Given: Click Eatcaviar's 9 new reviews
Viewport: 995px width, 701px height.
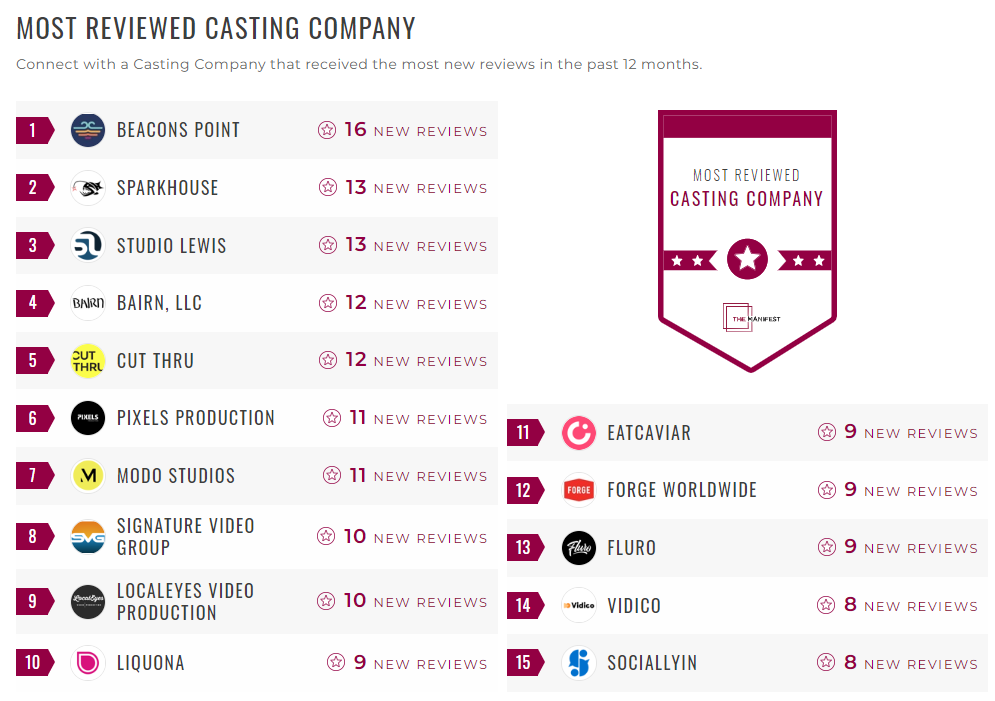Looking at the screenshot, I should coord(897,433).
